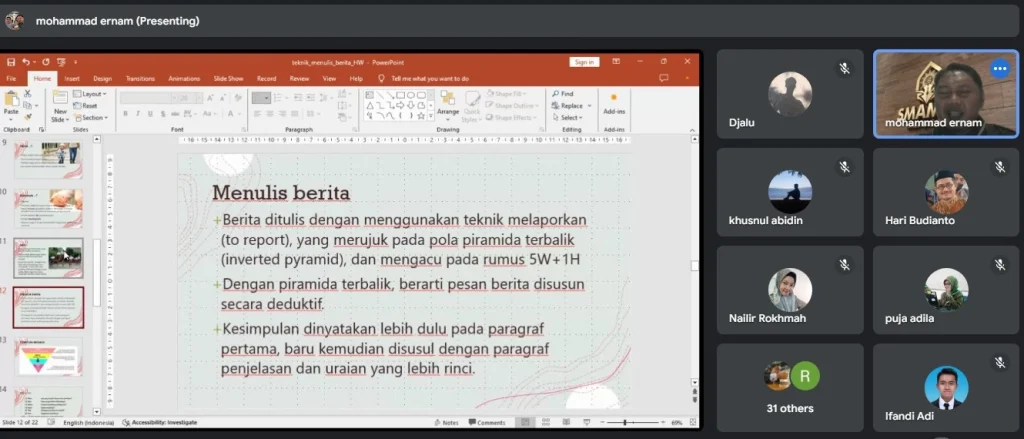
Task: Open the font size combo box
Action: point(190,97)
